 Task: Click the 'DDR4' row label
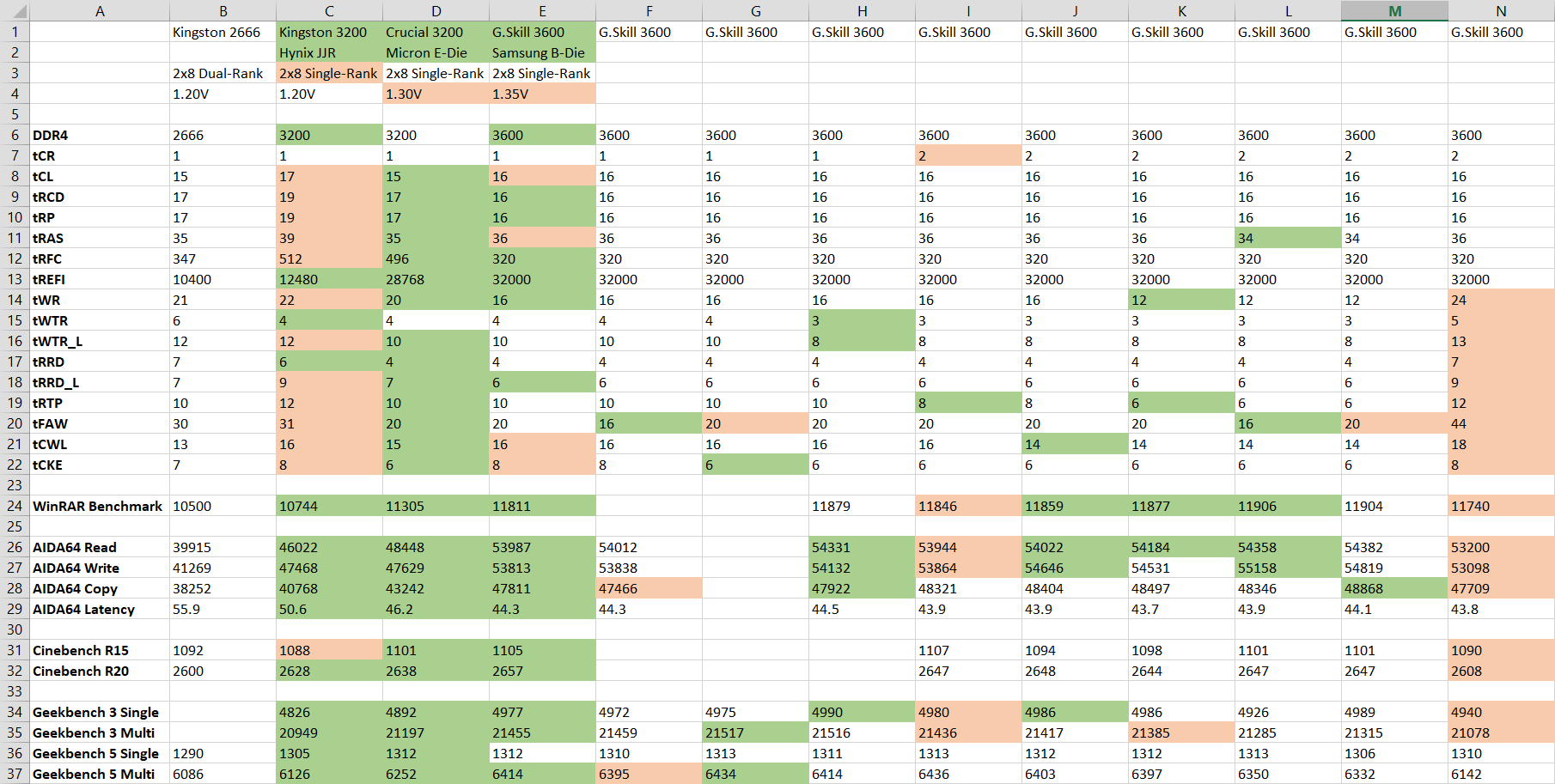[100, 135]
